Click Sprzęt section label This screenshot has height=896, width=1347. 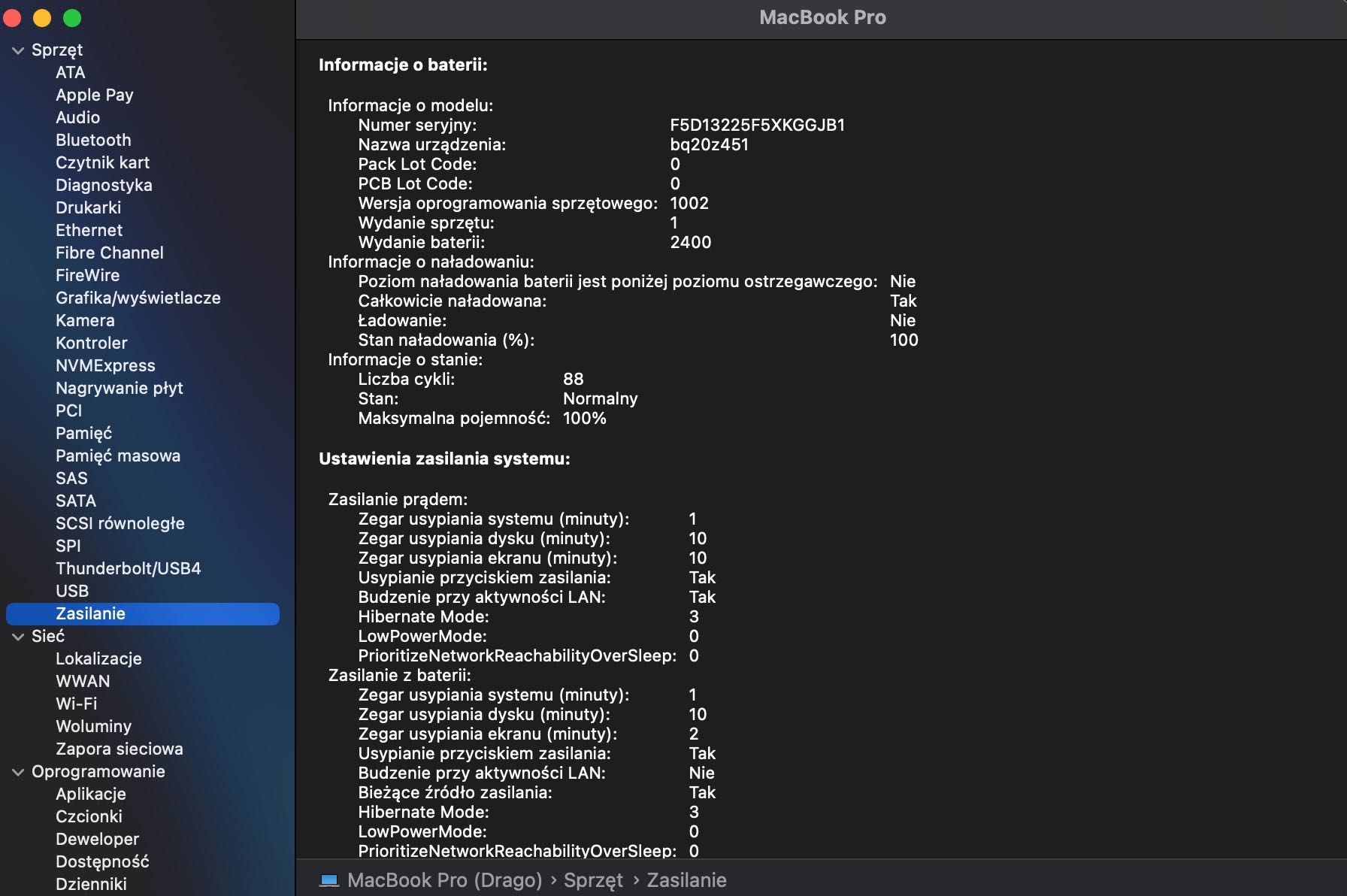[57, 50]
